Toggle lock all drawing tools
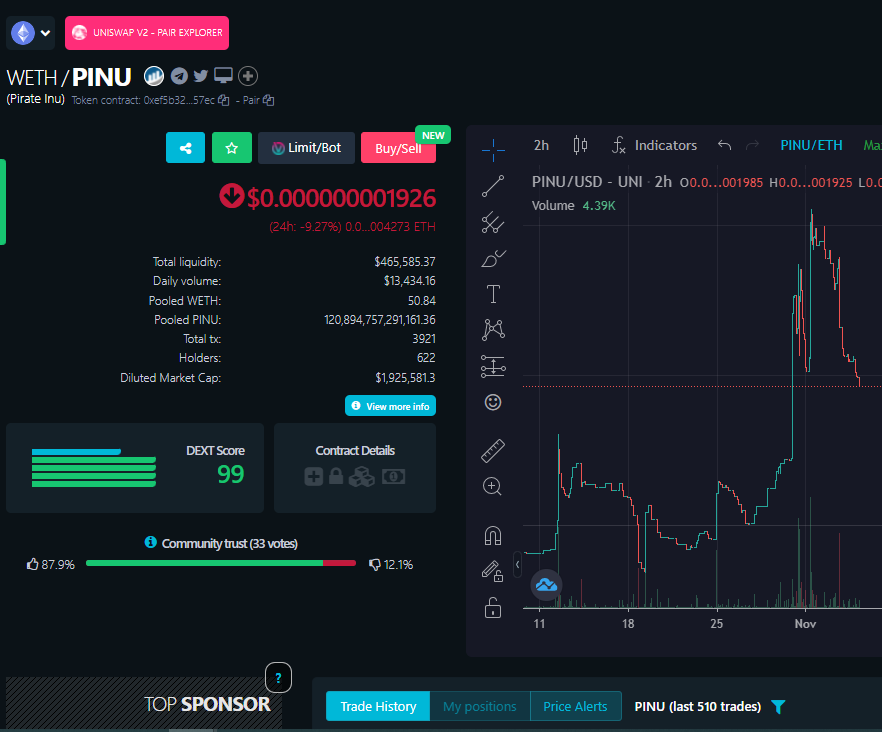This screenshot has width=882, height=732. (493, 608)
